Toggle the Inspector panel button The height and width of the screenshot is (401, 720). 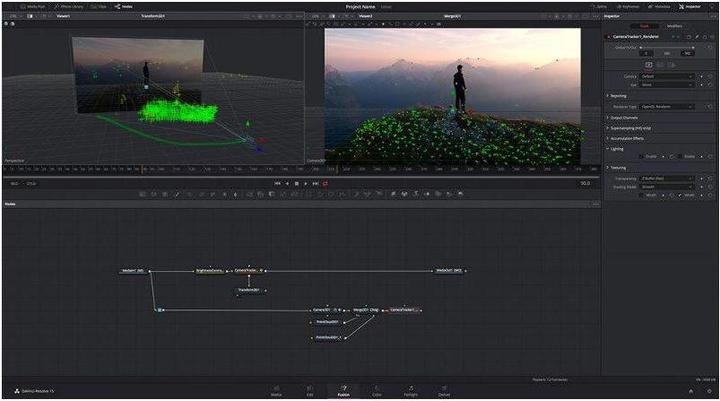(690, 7)
